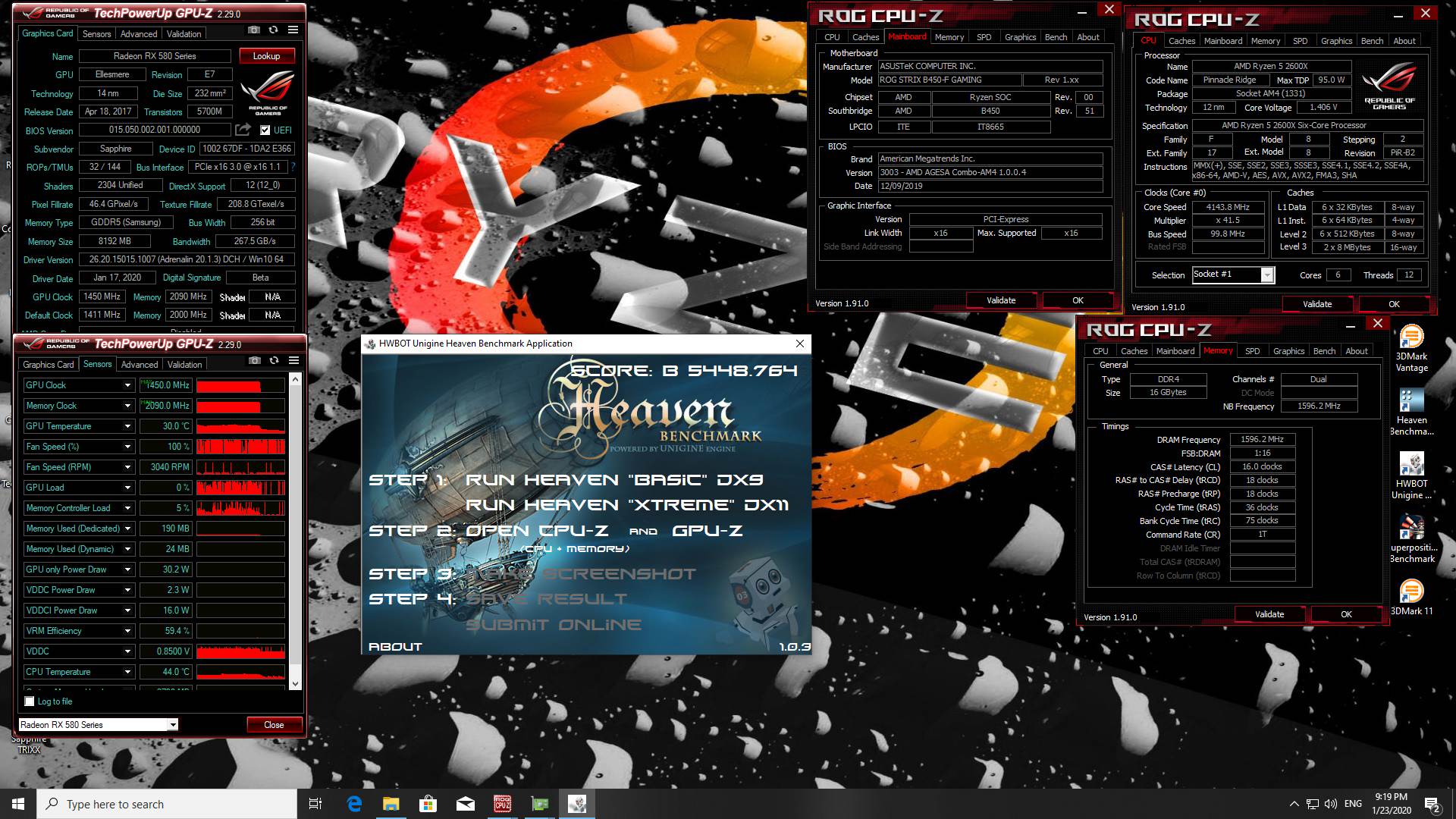Click refresh icon in the Sensors GPU-Z window

click(274, 360)
